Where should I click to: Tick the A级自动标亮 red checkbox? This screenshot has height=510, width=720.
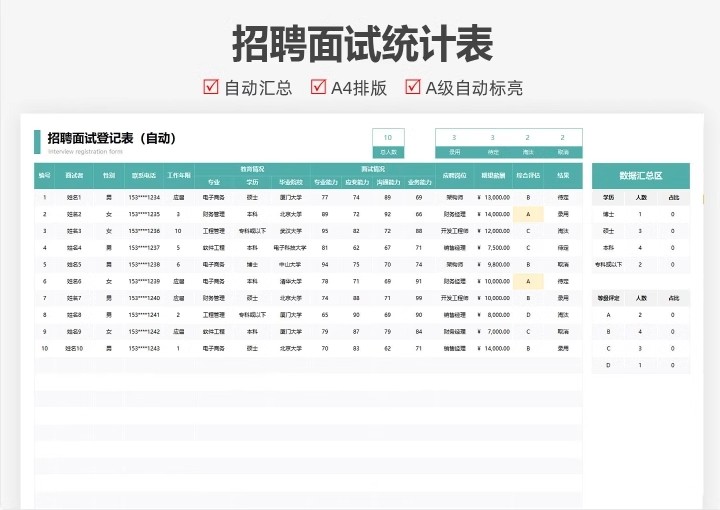point(412,86)
